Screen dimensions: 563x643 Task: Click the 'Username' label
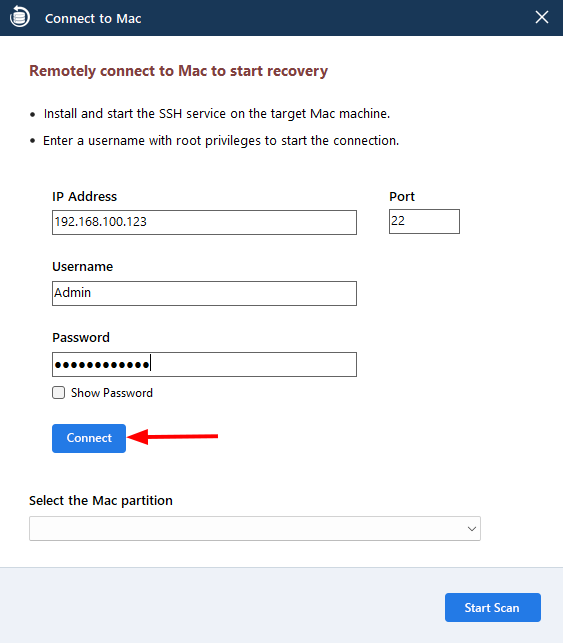[82, 267]
